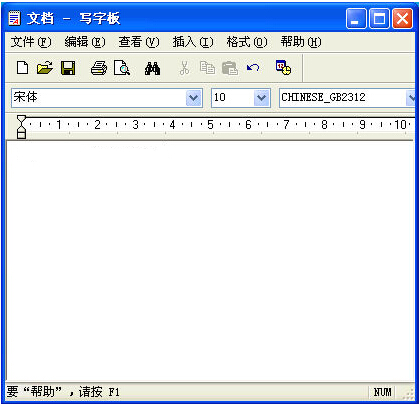Open the 格式(O) menu
The image size is (419, 404).
(x=247, y=42)
